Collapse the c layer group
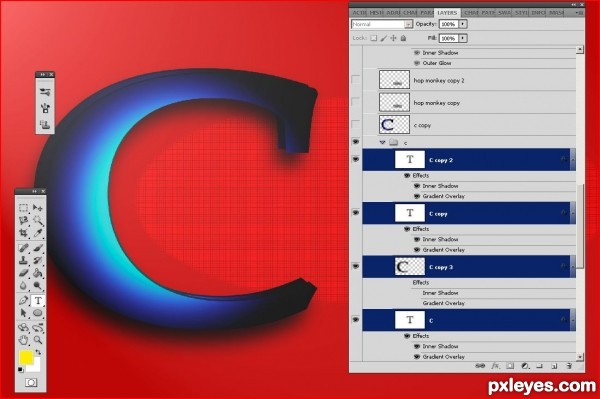Screen dimensions: 600x399 (382, 142)
